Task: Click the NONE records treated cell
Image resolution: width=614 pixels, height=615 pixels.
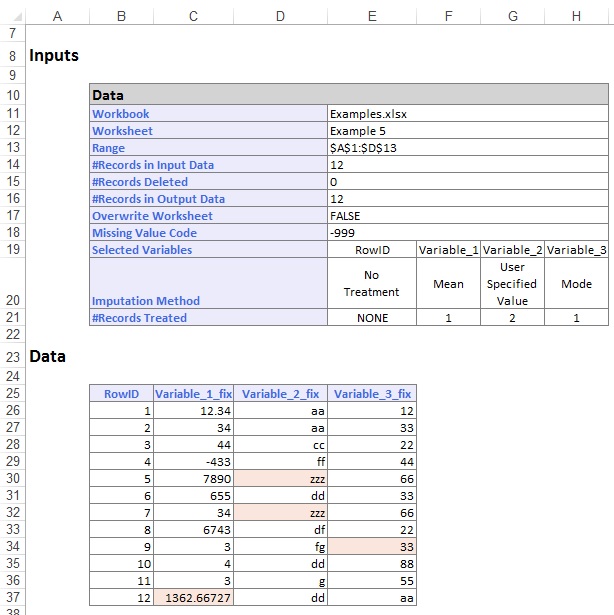Action: click(x=371, y=318)
